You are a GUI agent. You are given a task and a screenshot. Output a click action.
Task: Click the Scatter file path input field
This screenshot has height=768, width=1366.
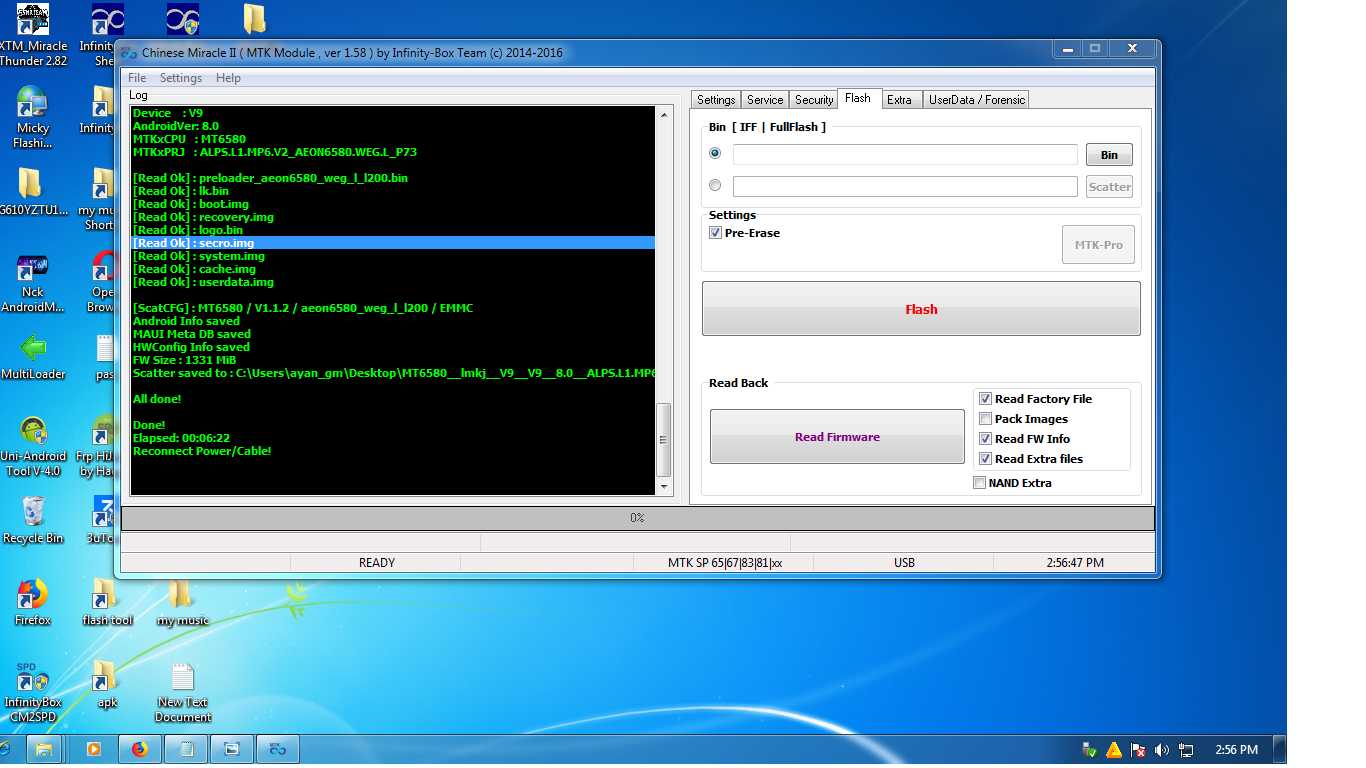[905, 187]
